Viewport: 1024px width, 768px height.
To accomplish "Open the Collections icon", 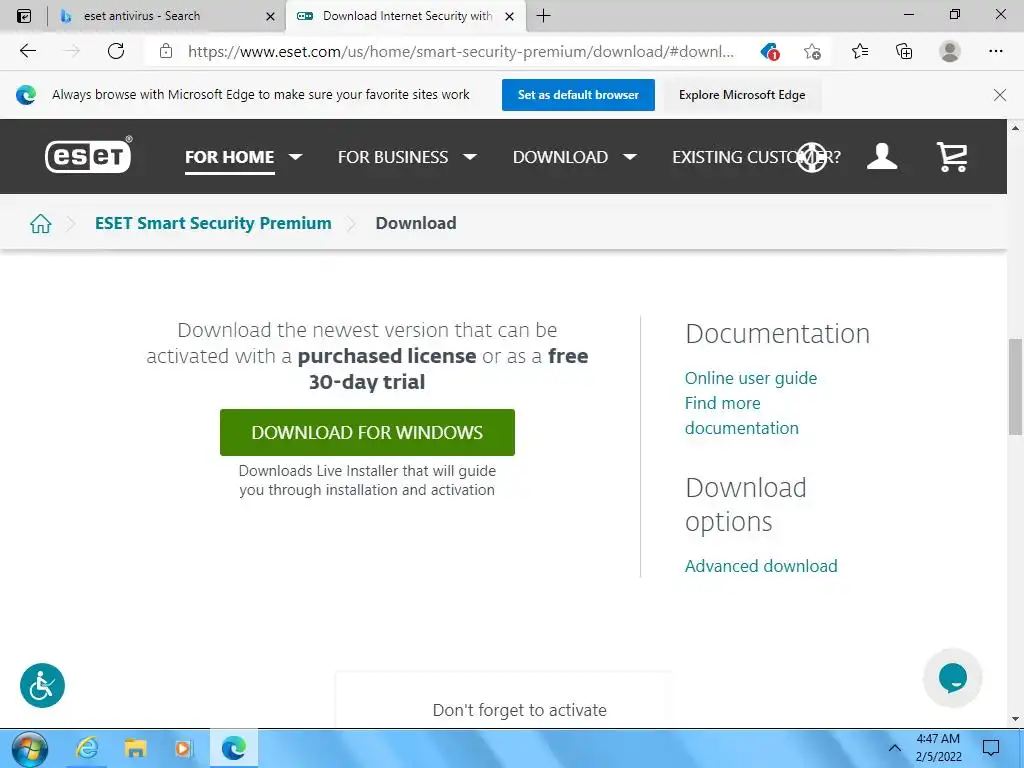I will tap(904, 51).
